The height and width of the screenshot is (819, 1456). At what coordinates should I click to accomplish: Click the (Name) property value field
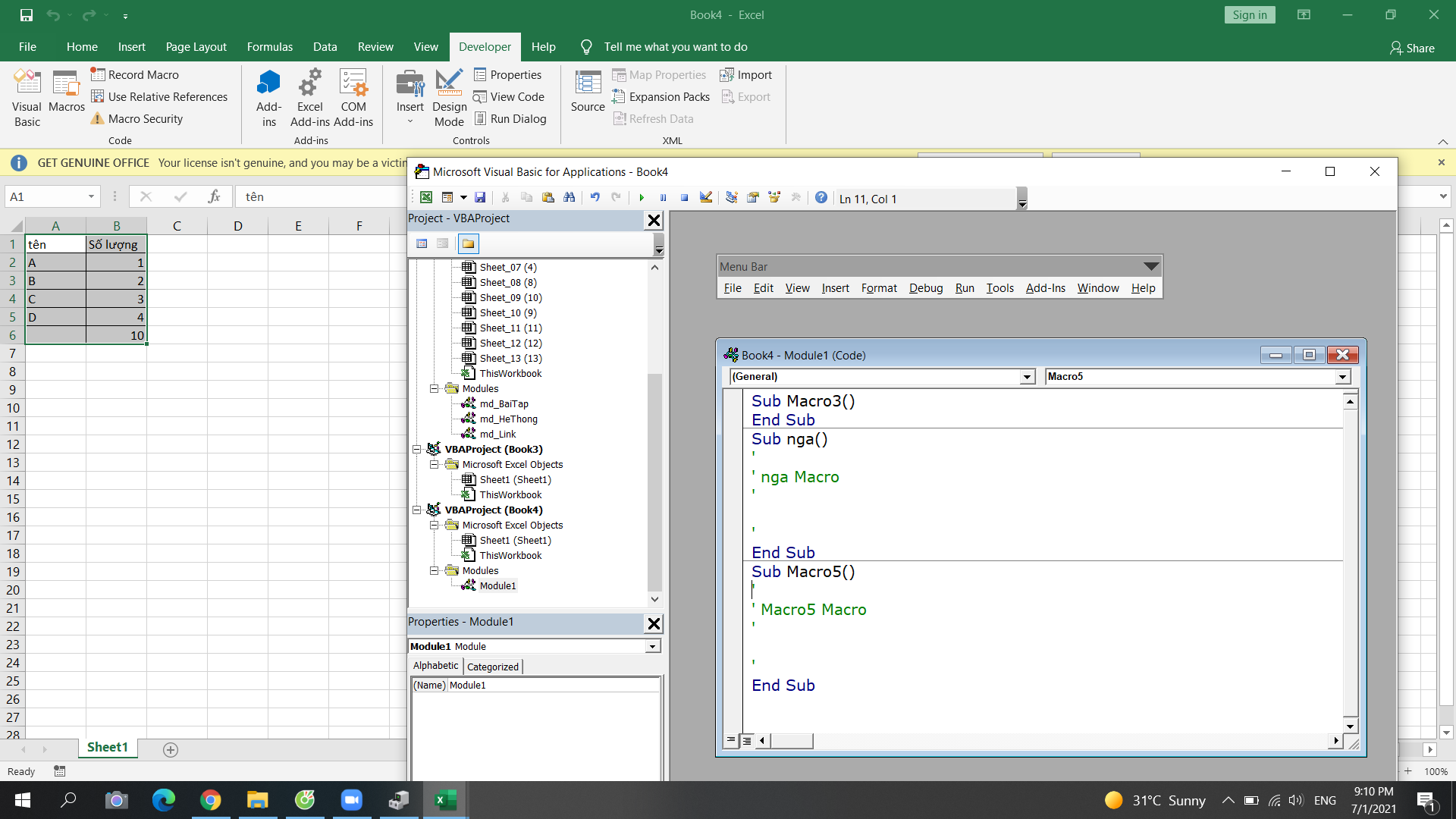click(x=554, y=686)
